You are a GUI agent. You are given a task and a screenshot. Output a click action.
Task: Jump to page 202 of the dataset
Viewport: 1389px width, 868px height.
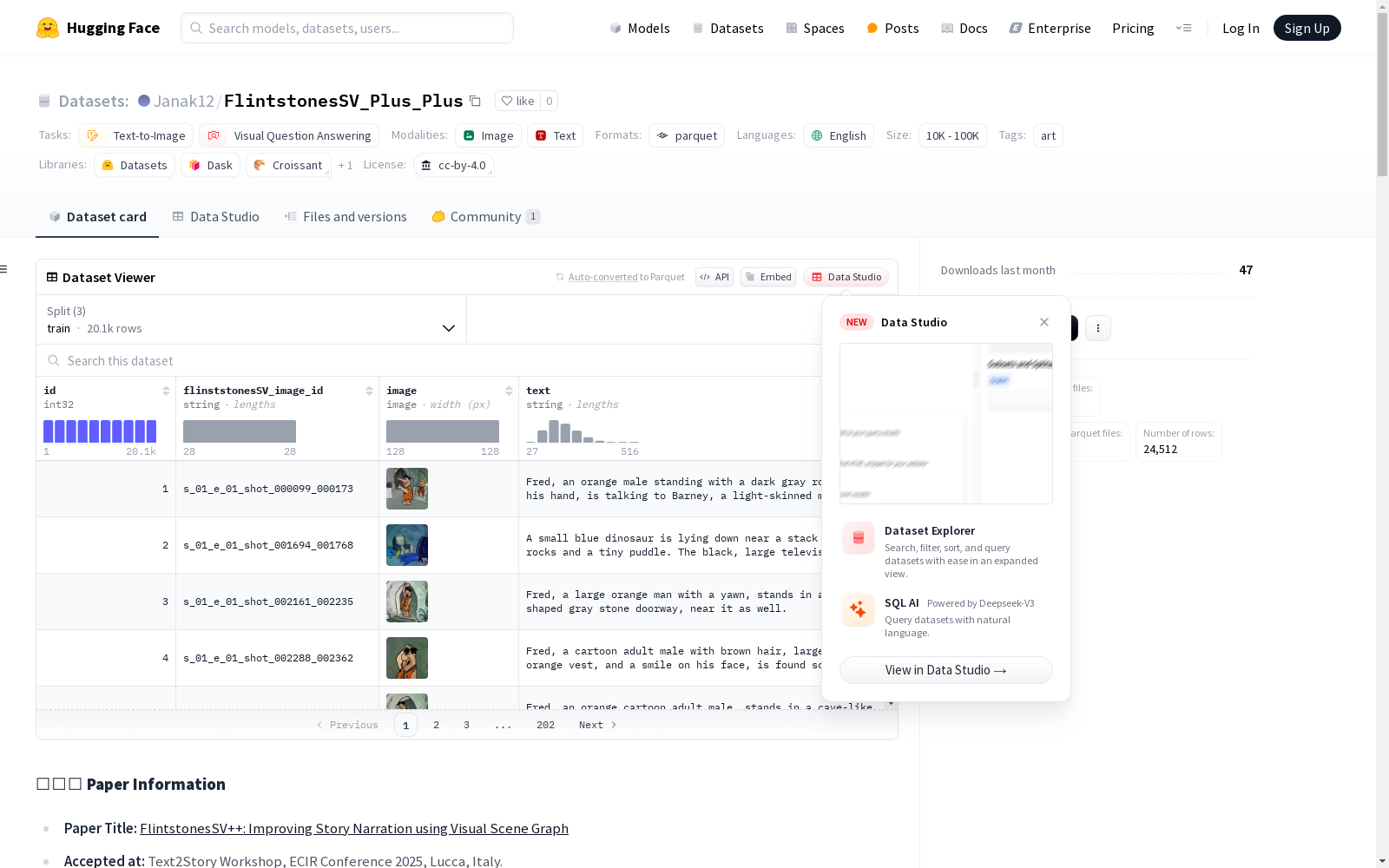[545, 725]
